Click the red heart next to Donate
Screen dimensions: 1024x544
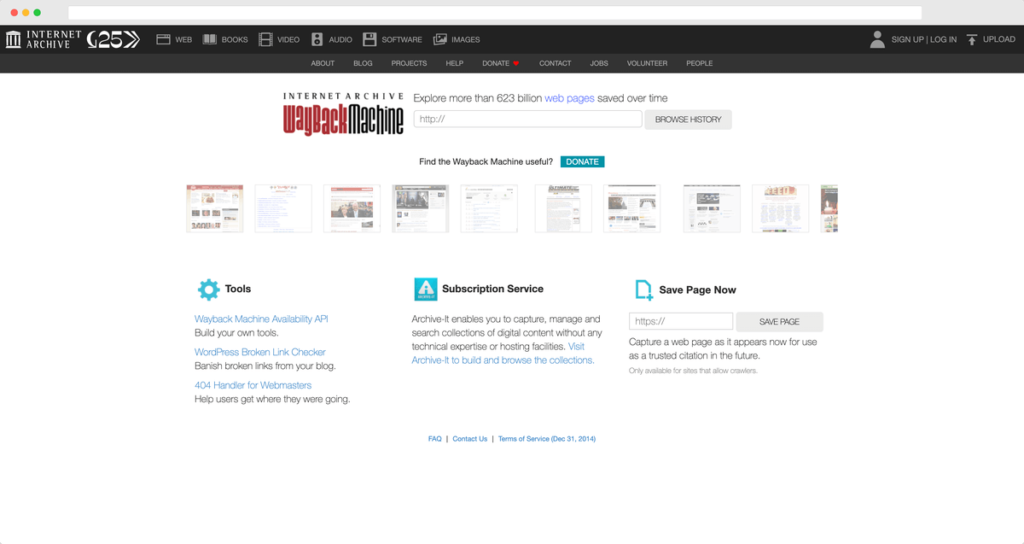tap(516, 63)
